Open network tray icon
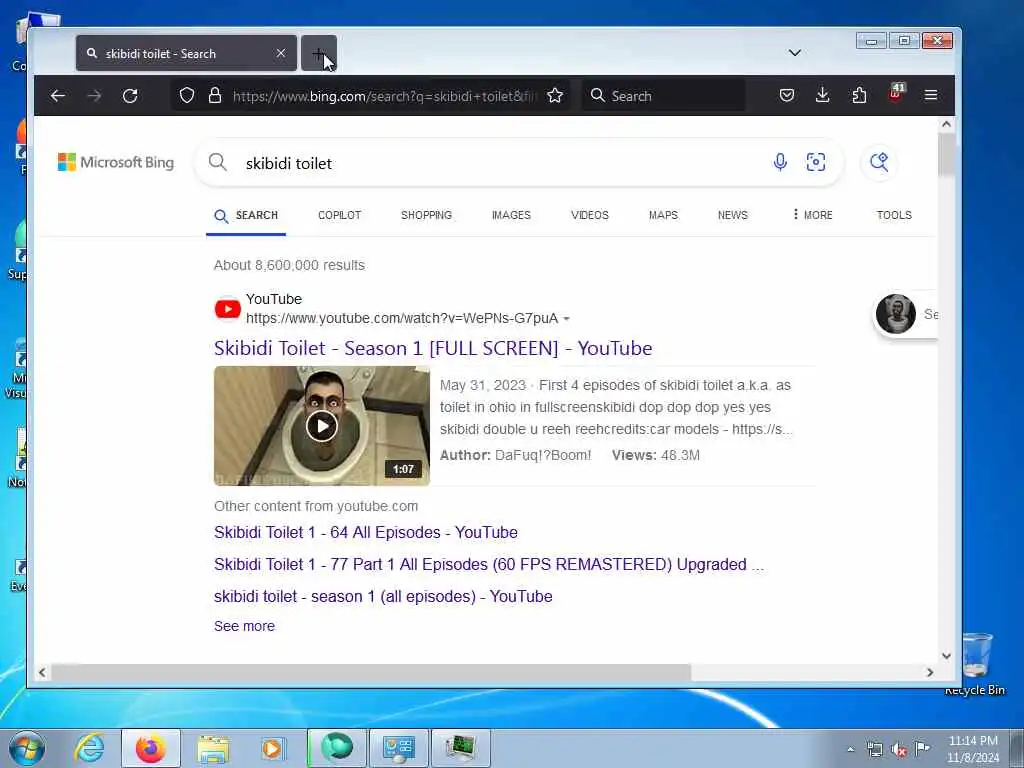1024x768 pixels. click(875, 749)
